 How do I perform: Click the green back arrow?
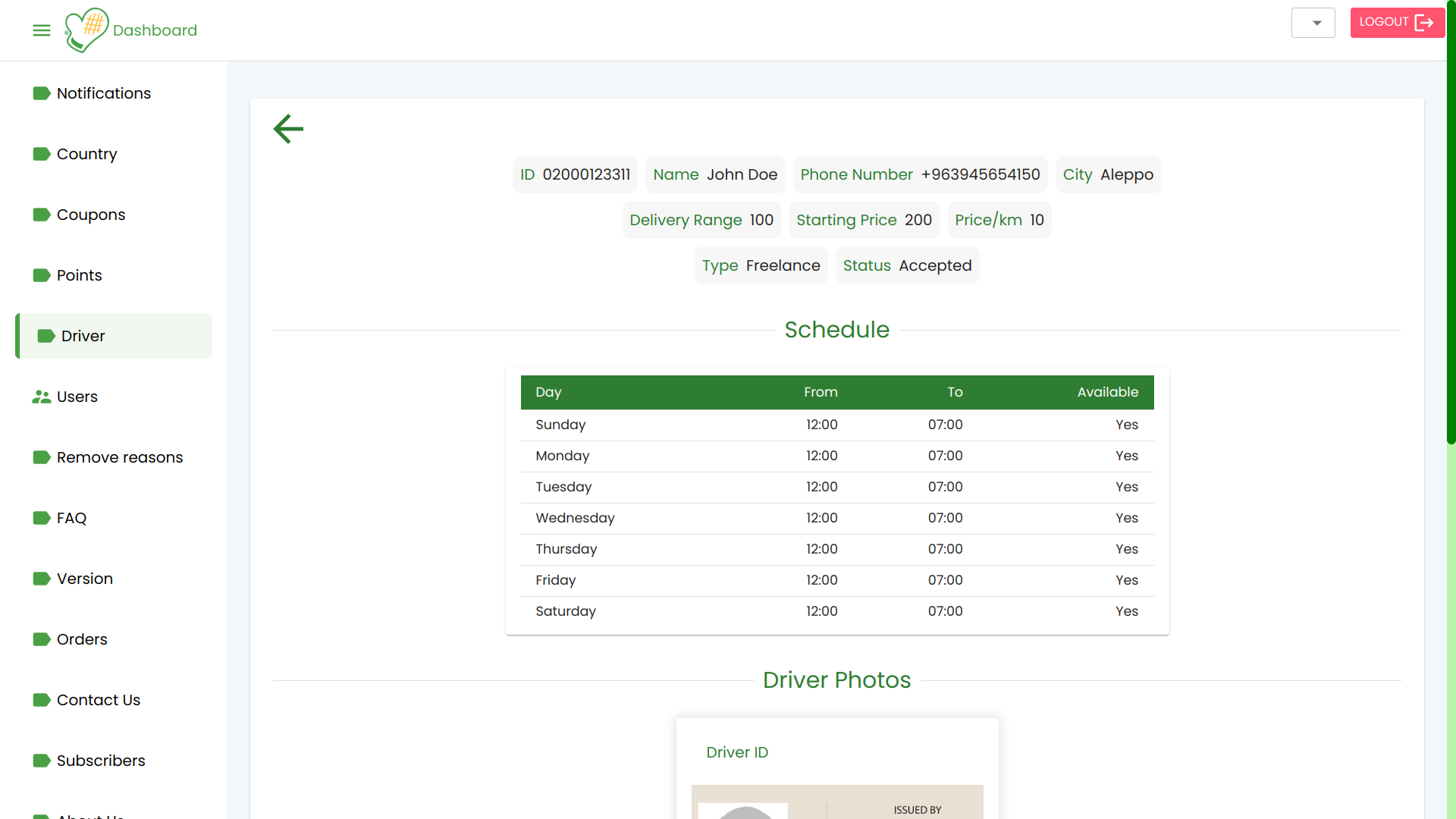point(288,129)
